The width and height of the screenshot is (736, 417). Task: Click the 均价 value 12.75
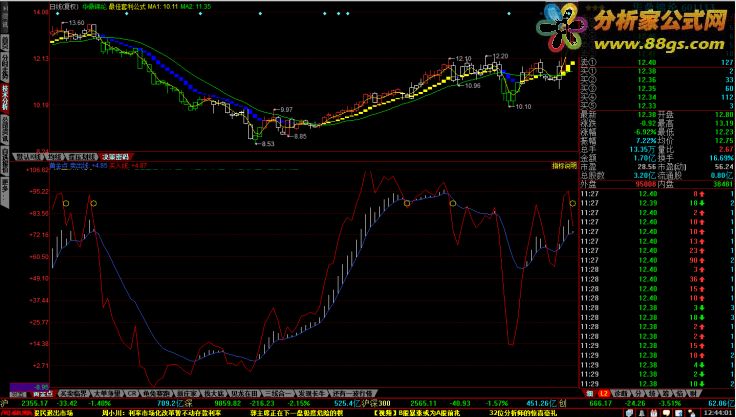[x=724, y=140]
